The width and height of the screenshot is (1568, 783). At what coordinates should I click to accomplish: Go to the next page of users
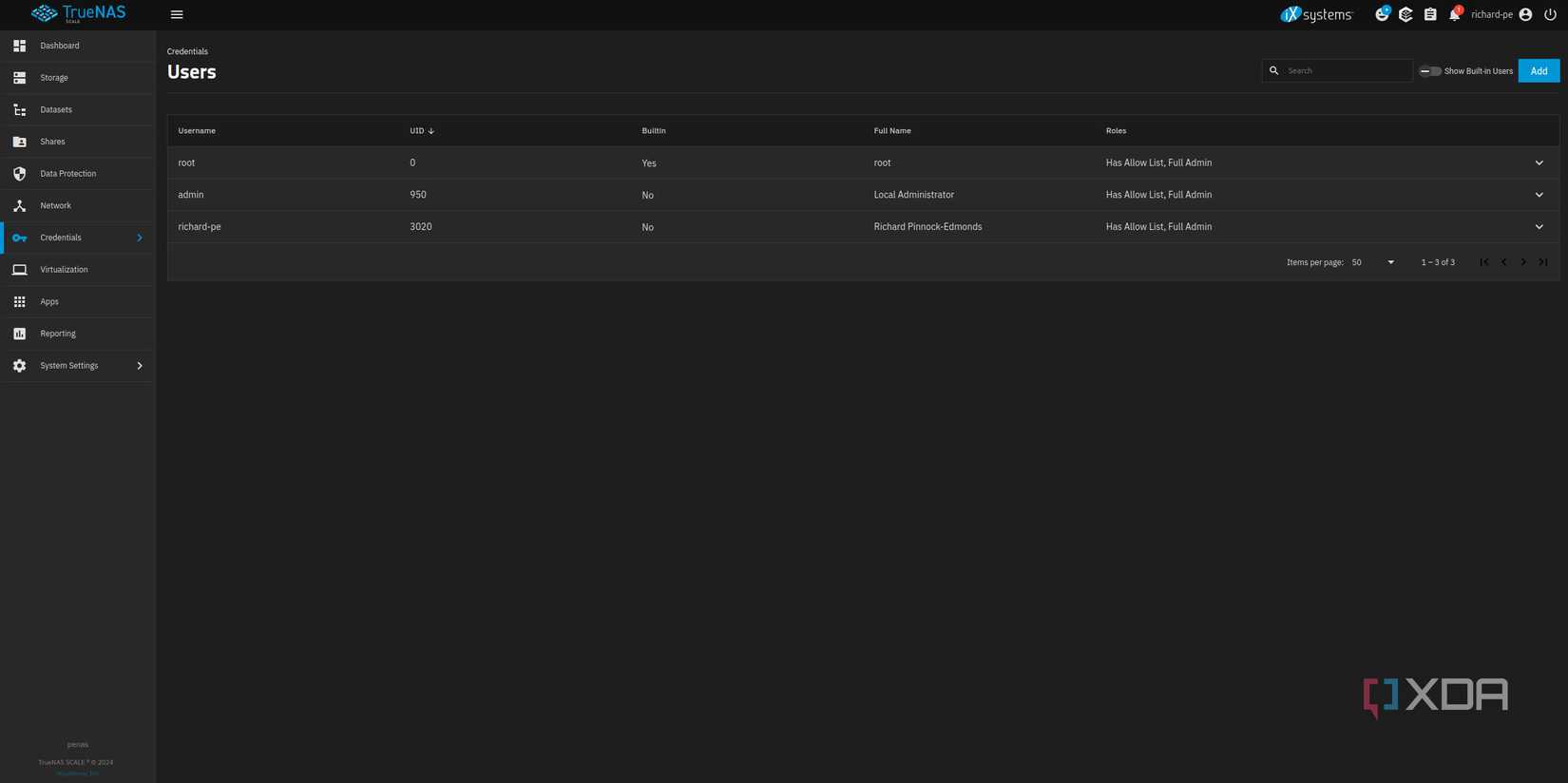click(x=1523, y=262)
